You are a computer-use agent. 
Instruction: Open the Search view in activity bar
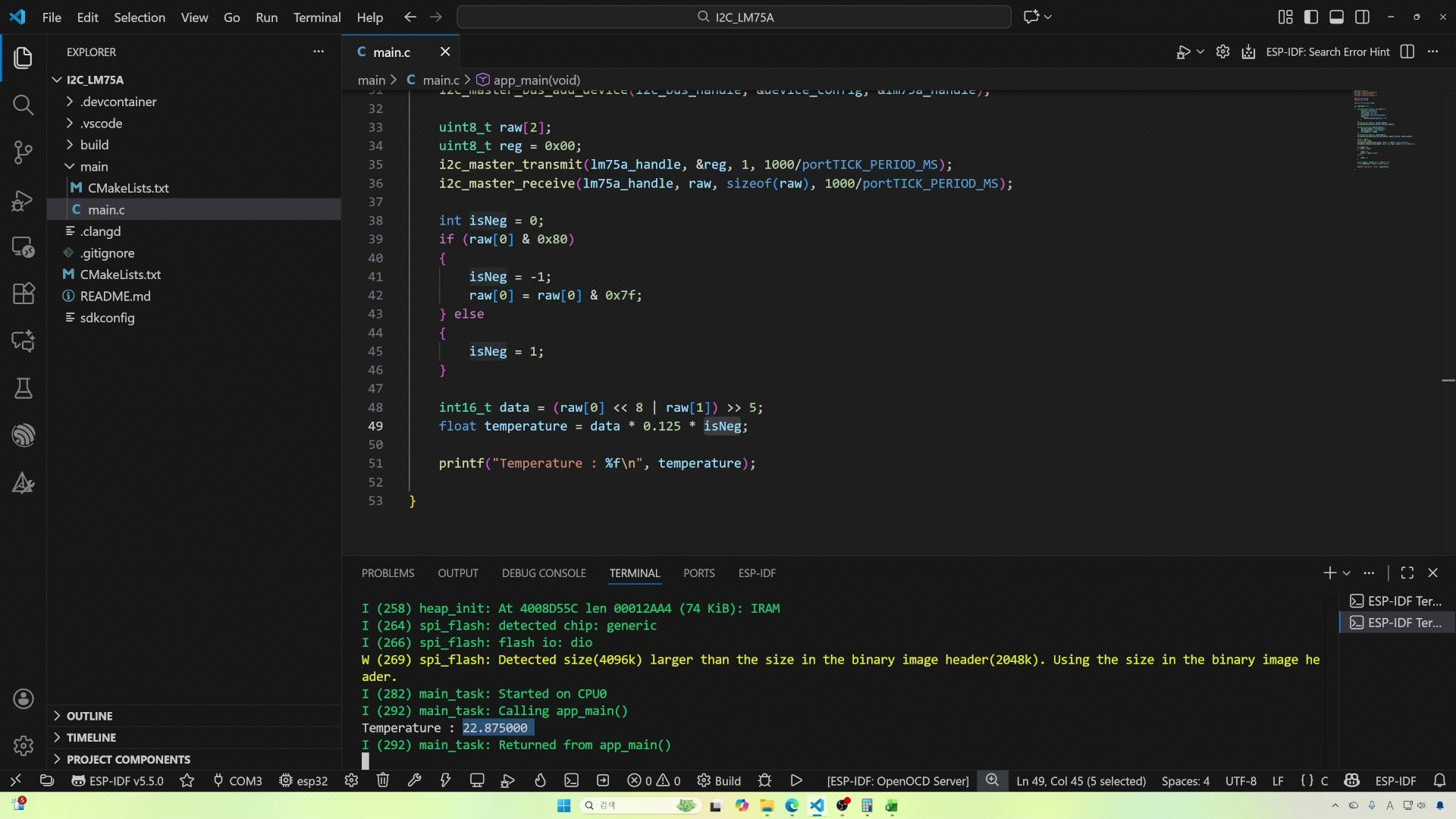(x=23, y=105)
